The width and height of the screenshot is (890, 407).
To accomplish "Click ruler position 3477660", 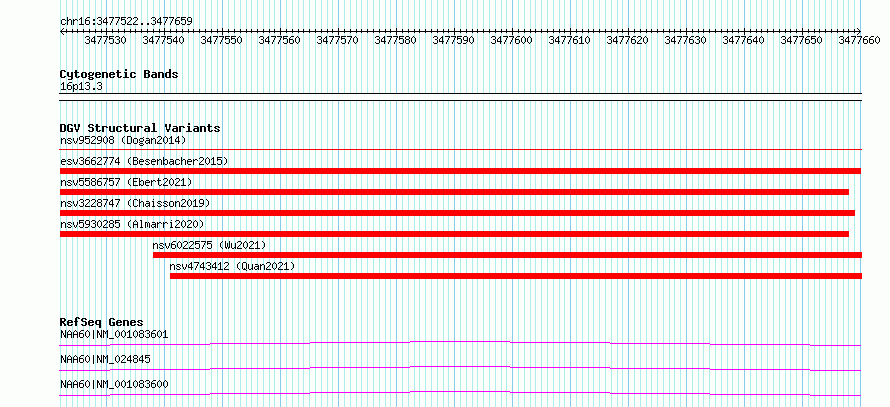I will [x=859, y=40].
